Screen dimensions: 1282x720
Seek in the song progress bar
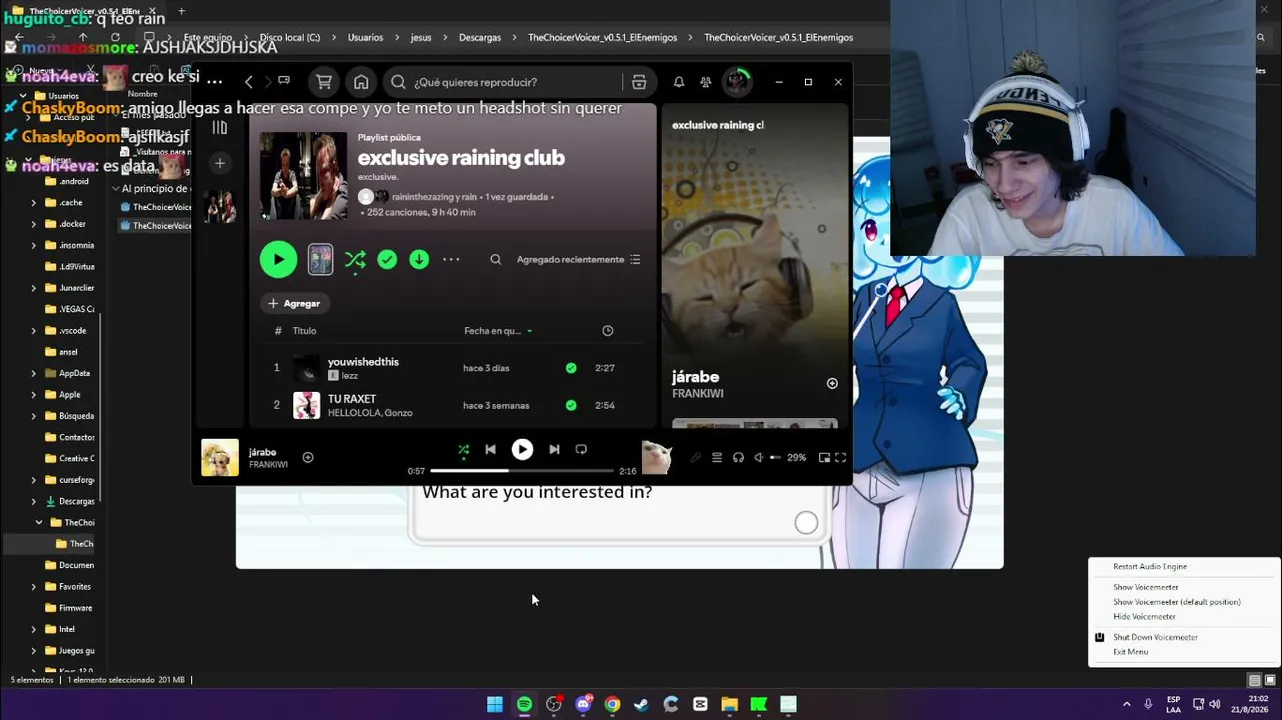click(x=522, y=470)
